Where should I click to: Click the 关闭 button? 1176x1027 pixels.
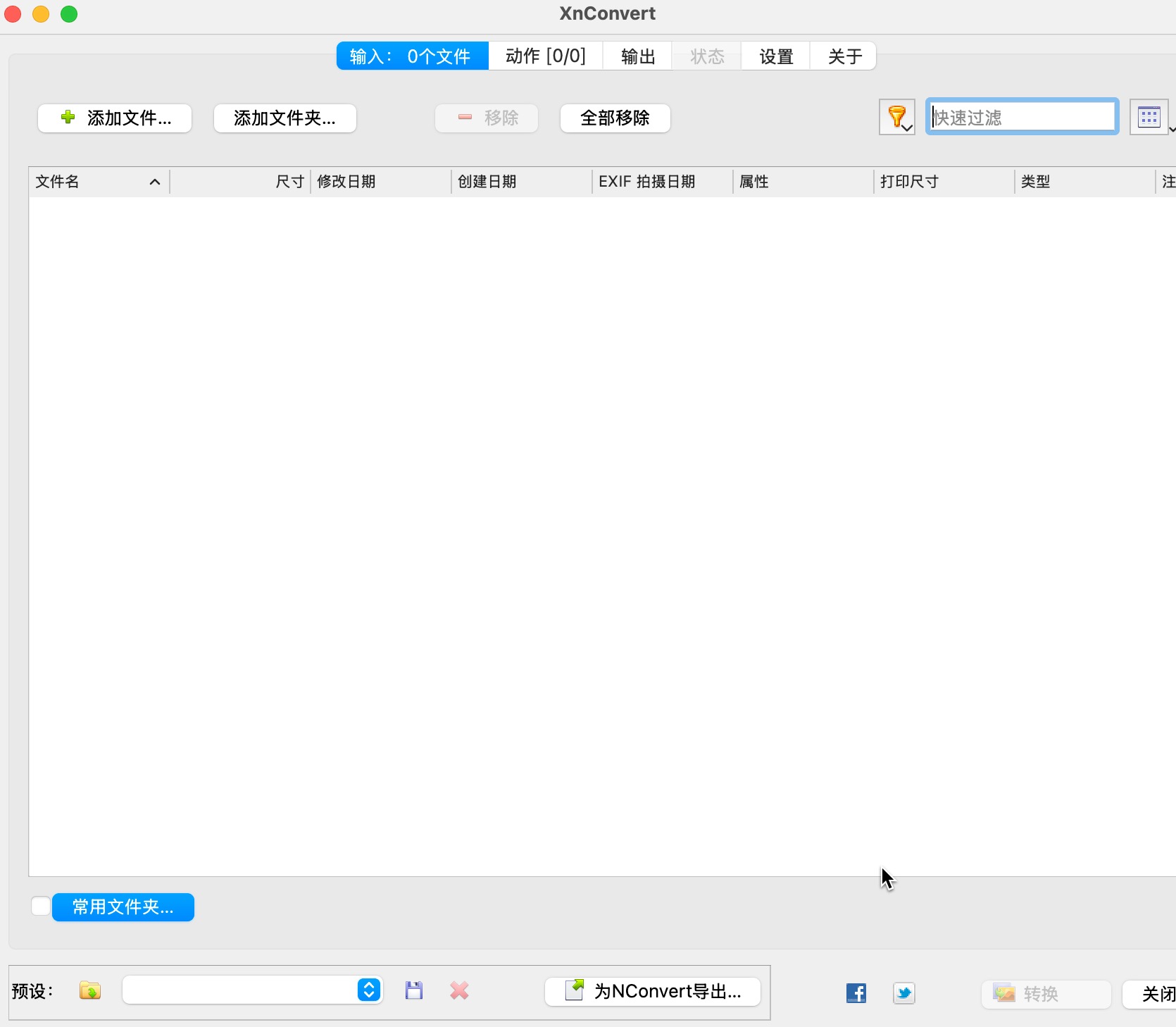[x=1151, y=994]
